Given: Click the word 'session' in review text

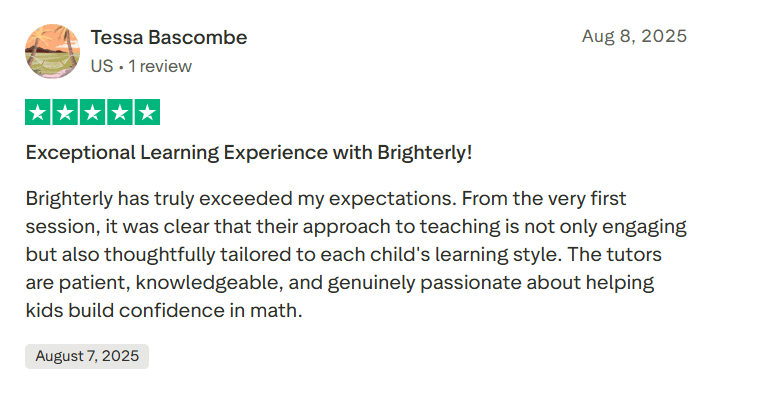Looking at the screenshot, I should click(58, 226).
